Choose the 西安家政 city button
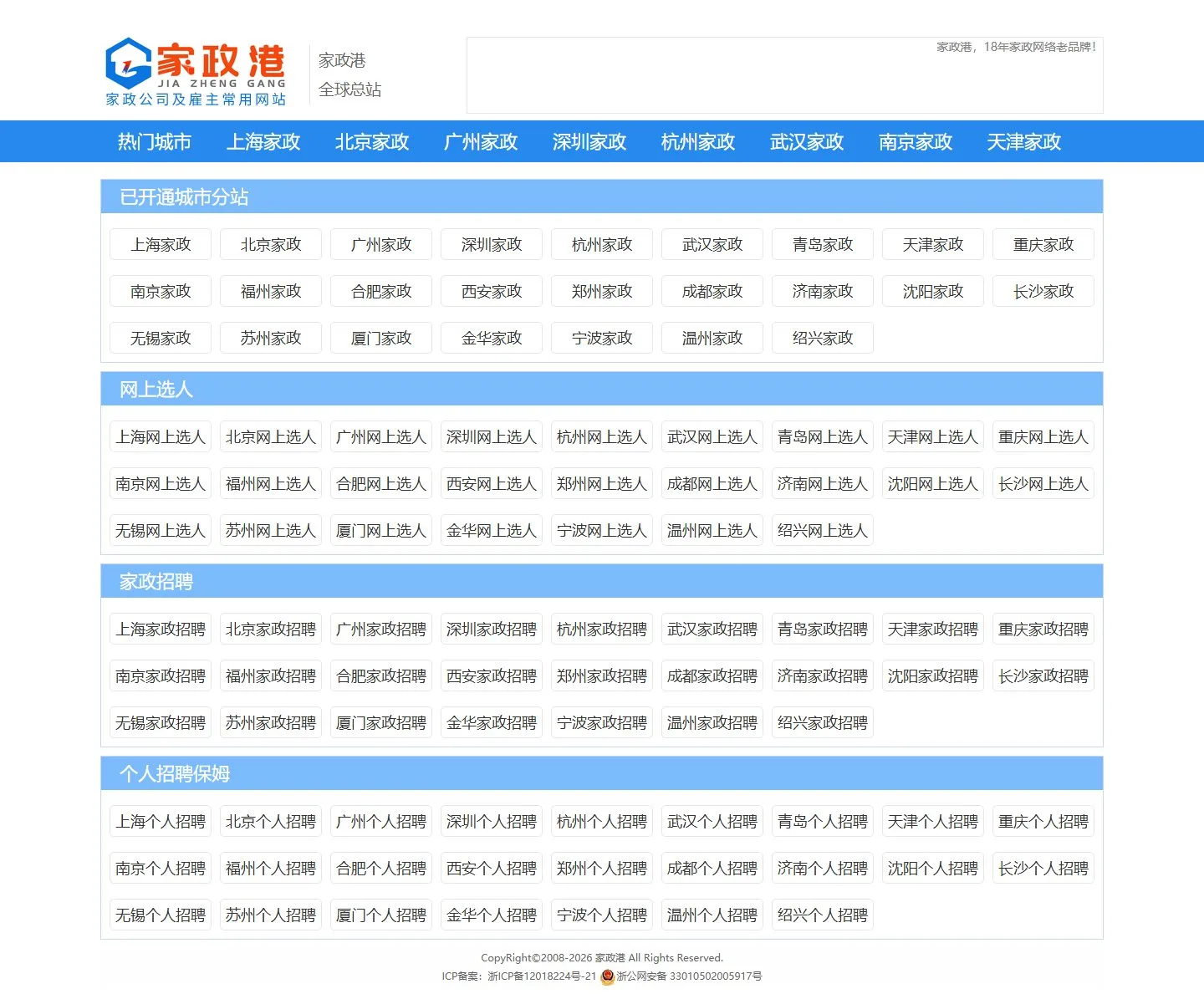This screenshot has width=1204, height=994. pyautogui.click(x=492, y=291)
